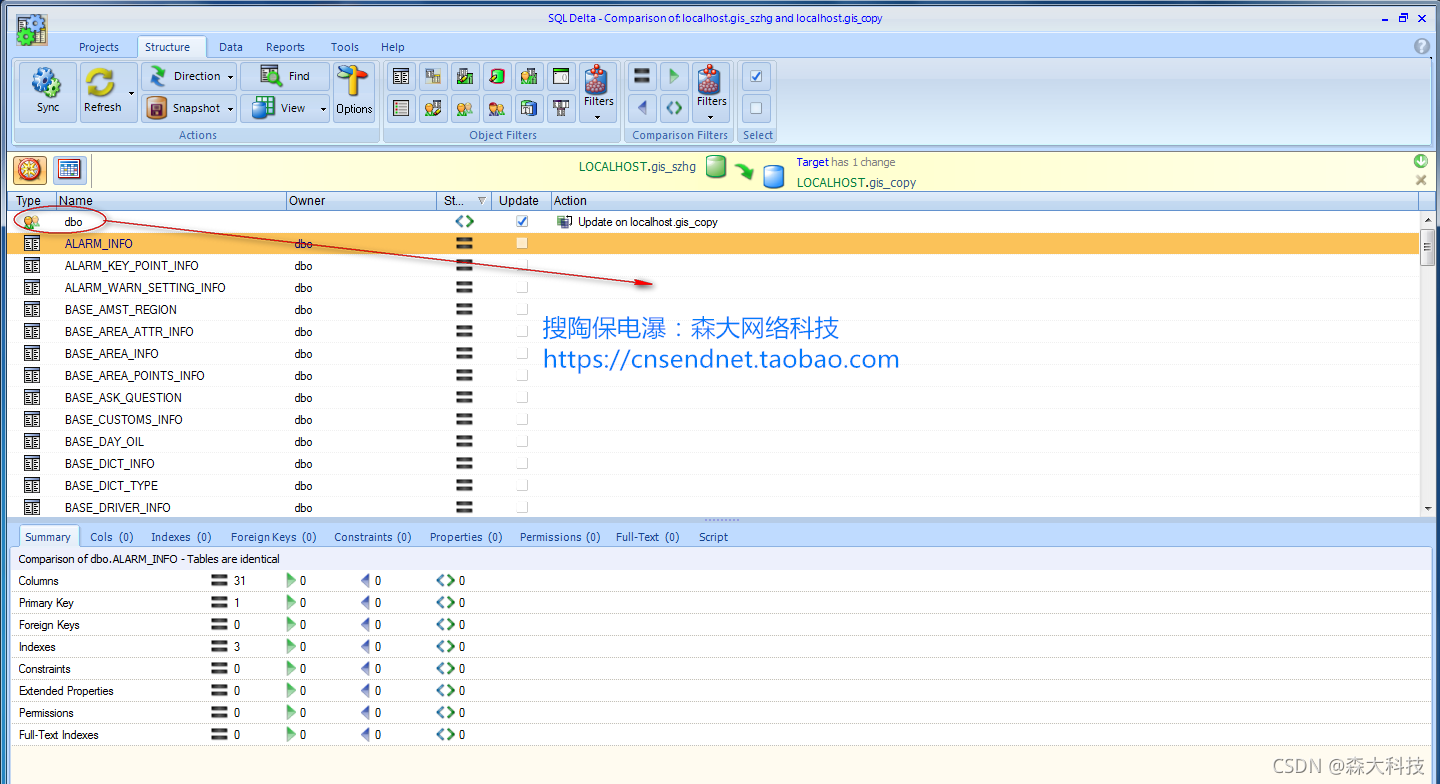Sort by the Name column header
The height and width of the screenshot is (784, 1440).
[x=171, y=200]
